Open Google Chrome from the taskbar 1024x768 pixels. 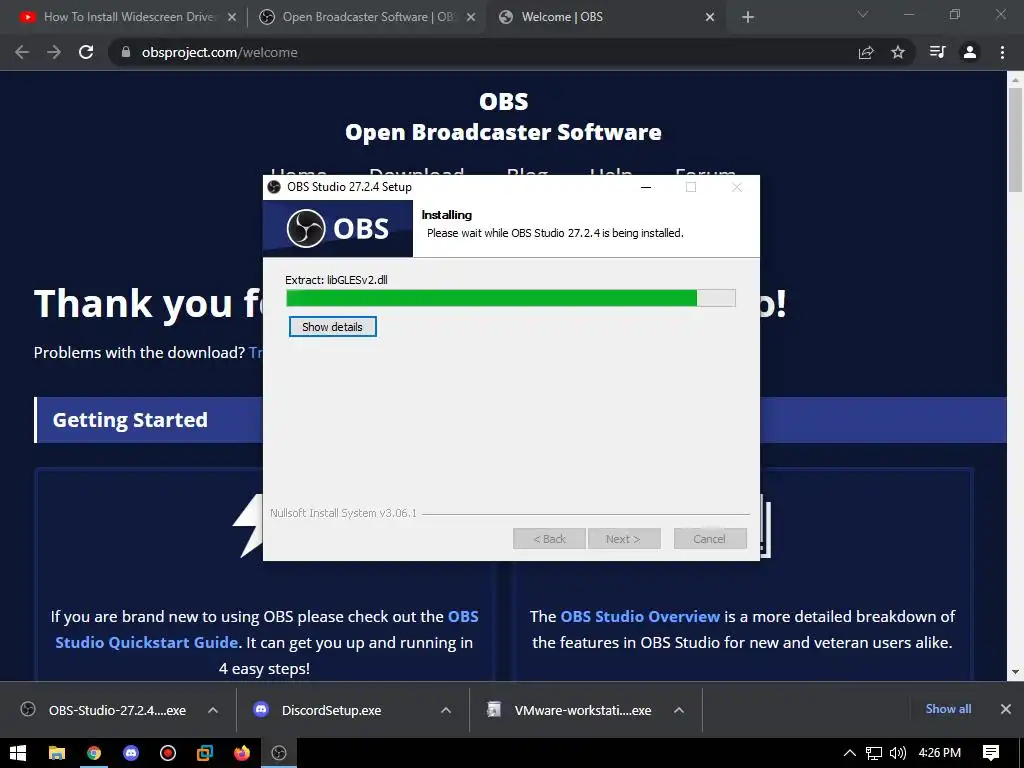click(94, 753)
